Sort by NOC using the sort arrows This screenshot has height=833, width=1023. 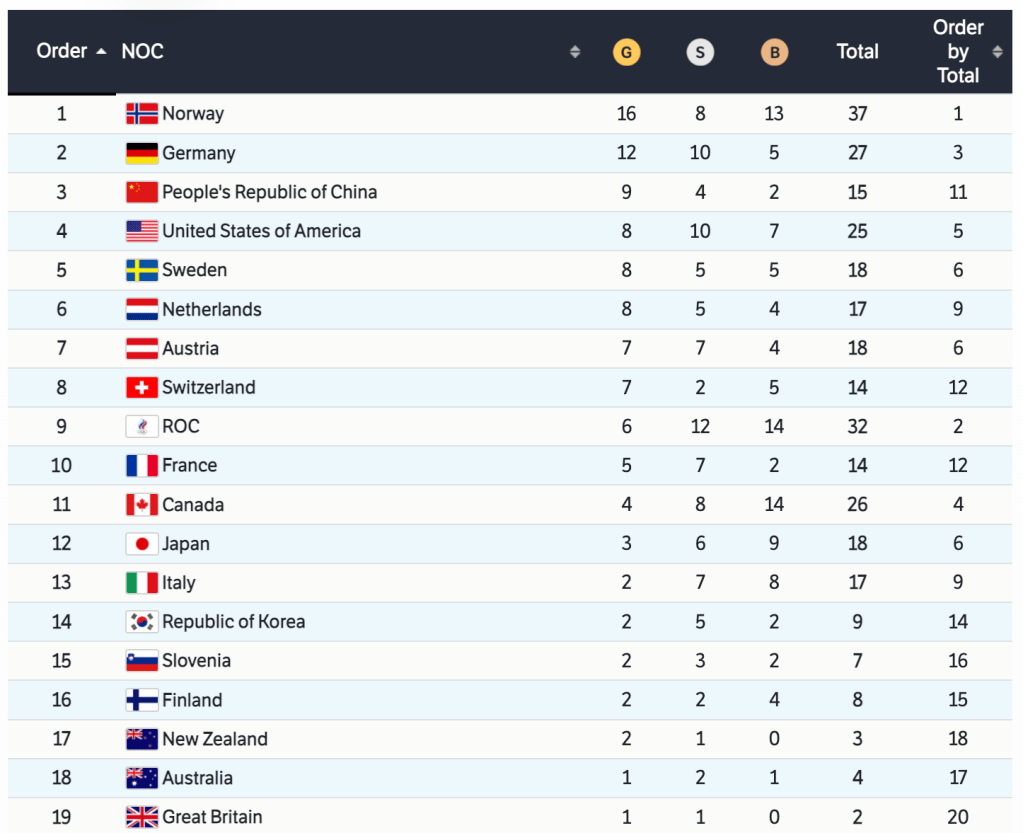click(575, 52)
